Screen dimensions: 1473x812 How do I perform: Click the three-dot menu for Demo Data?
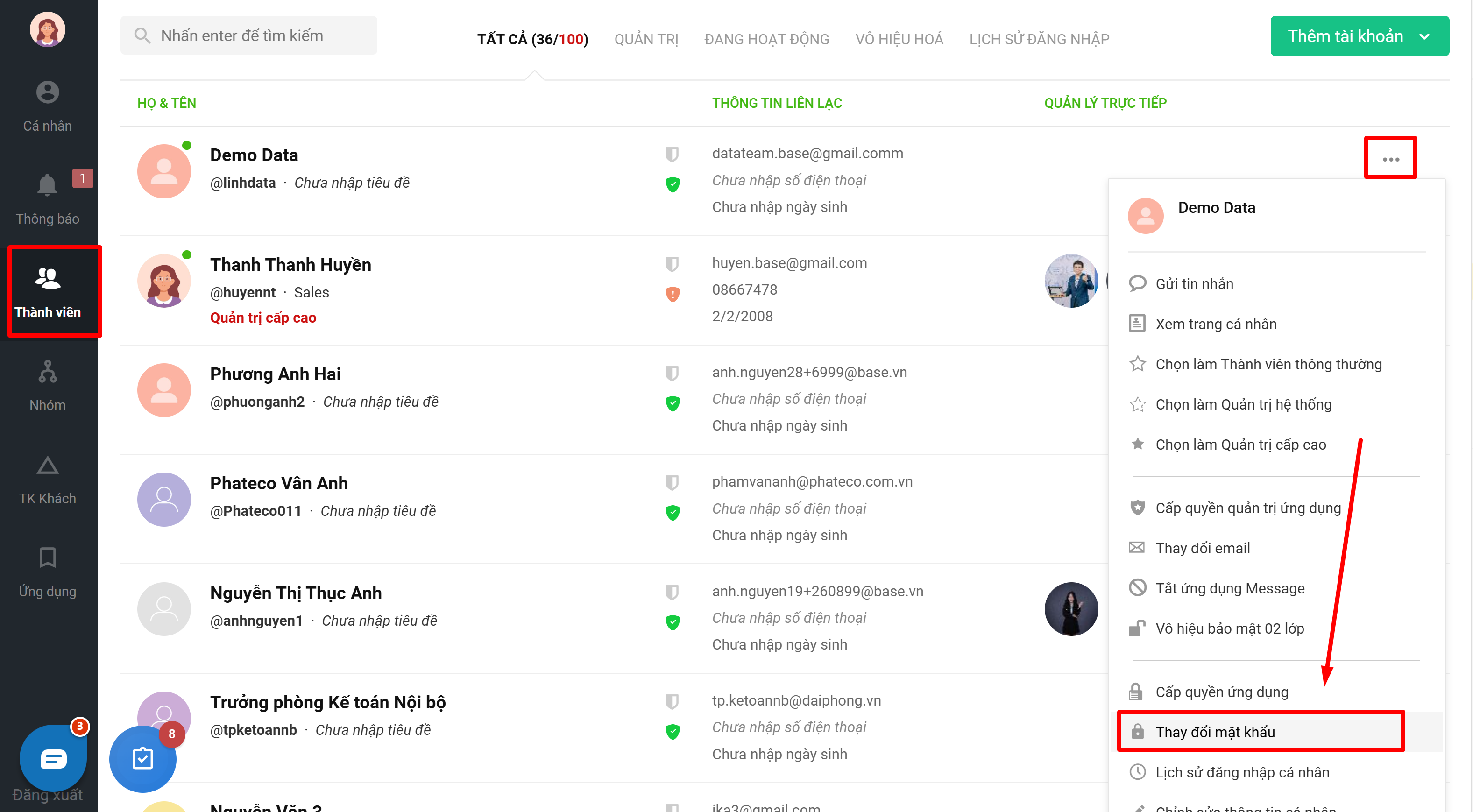(x=1390, y=159)
